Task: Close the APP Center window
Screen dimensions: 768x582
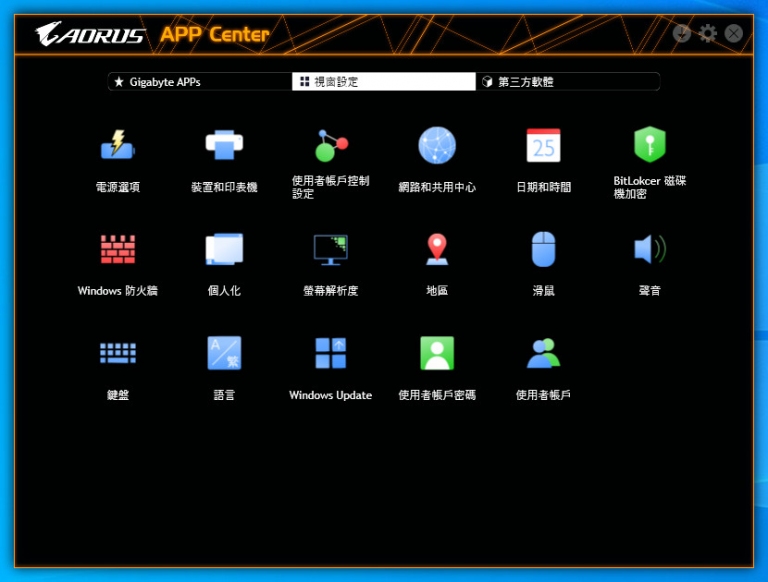Action: 734,33
